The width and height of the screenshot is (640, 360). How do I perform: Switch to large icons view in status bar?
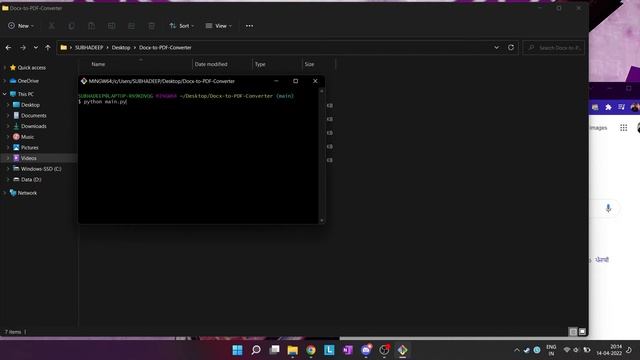tap(582, 332)
